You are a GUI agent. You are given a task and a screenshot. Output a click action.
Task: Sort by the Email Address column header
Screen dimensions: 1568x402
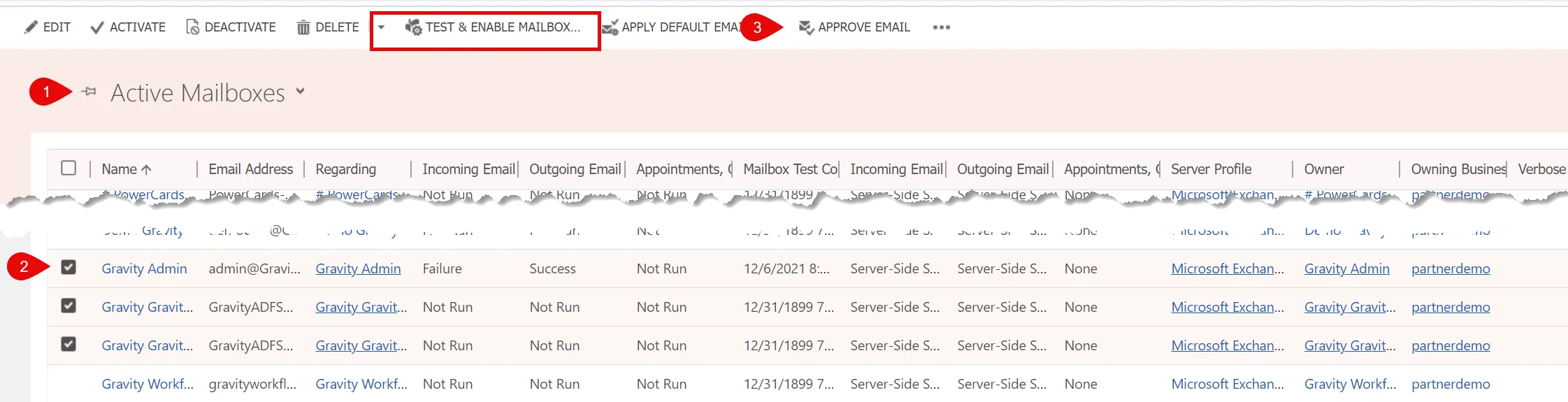[x=251, y=169]
